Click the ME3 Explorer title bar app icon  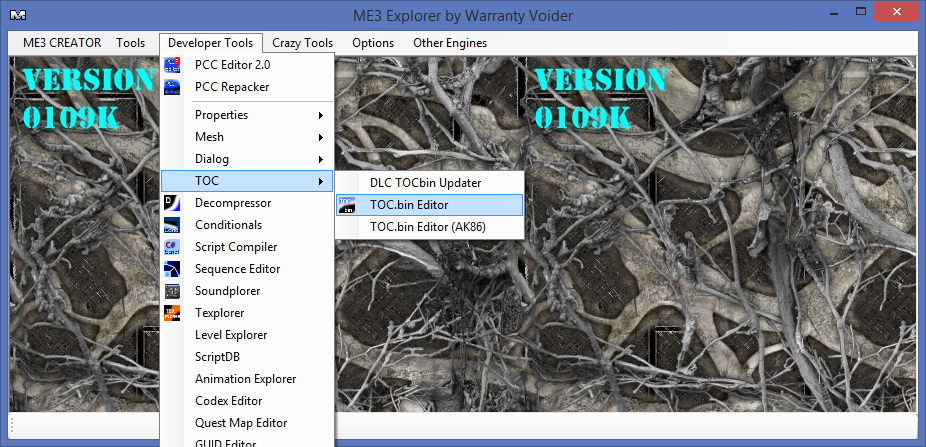[18, 15]
